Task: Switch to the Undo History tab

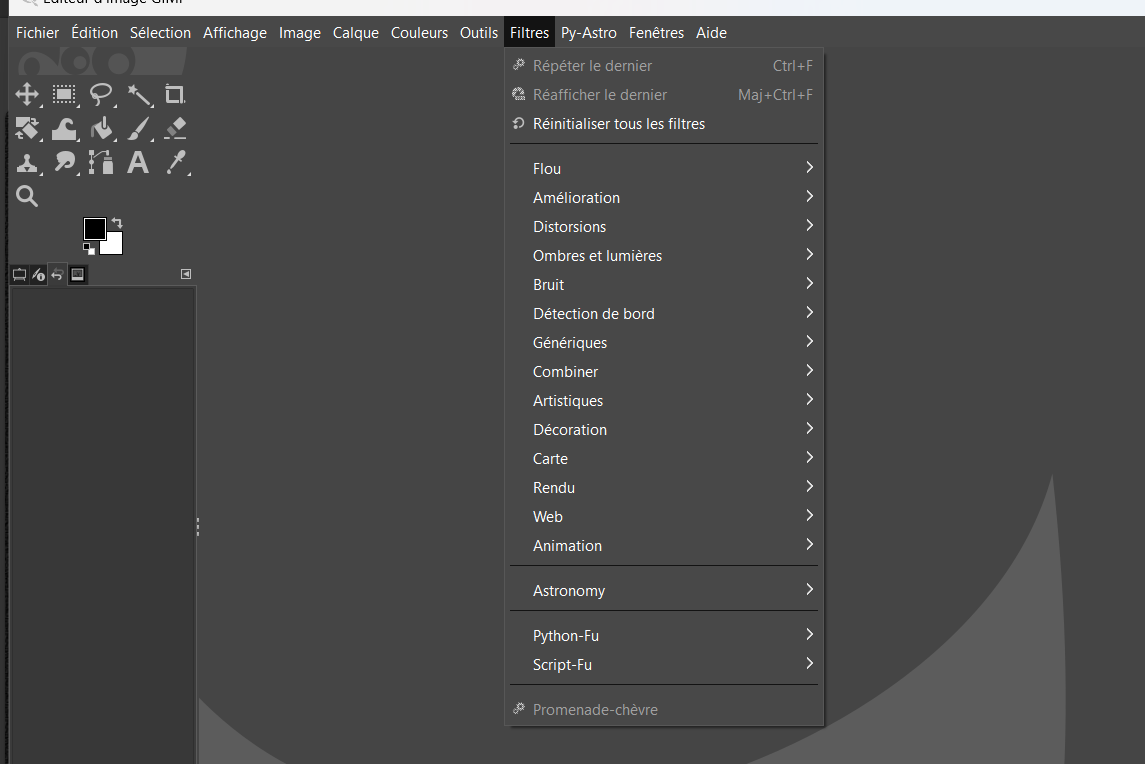Action: coord(58,274)
